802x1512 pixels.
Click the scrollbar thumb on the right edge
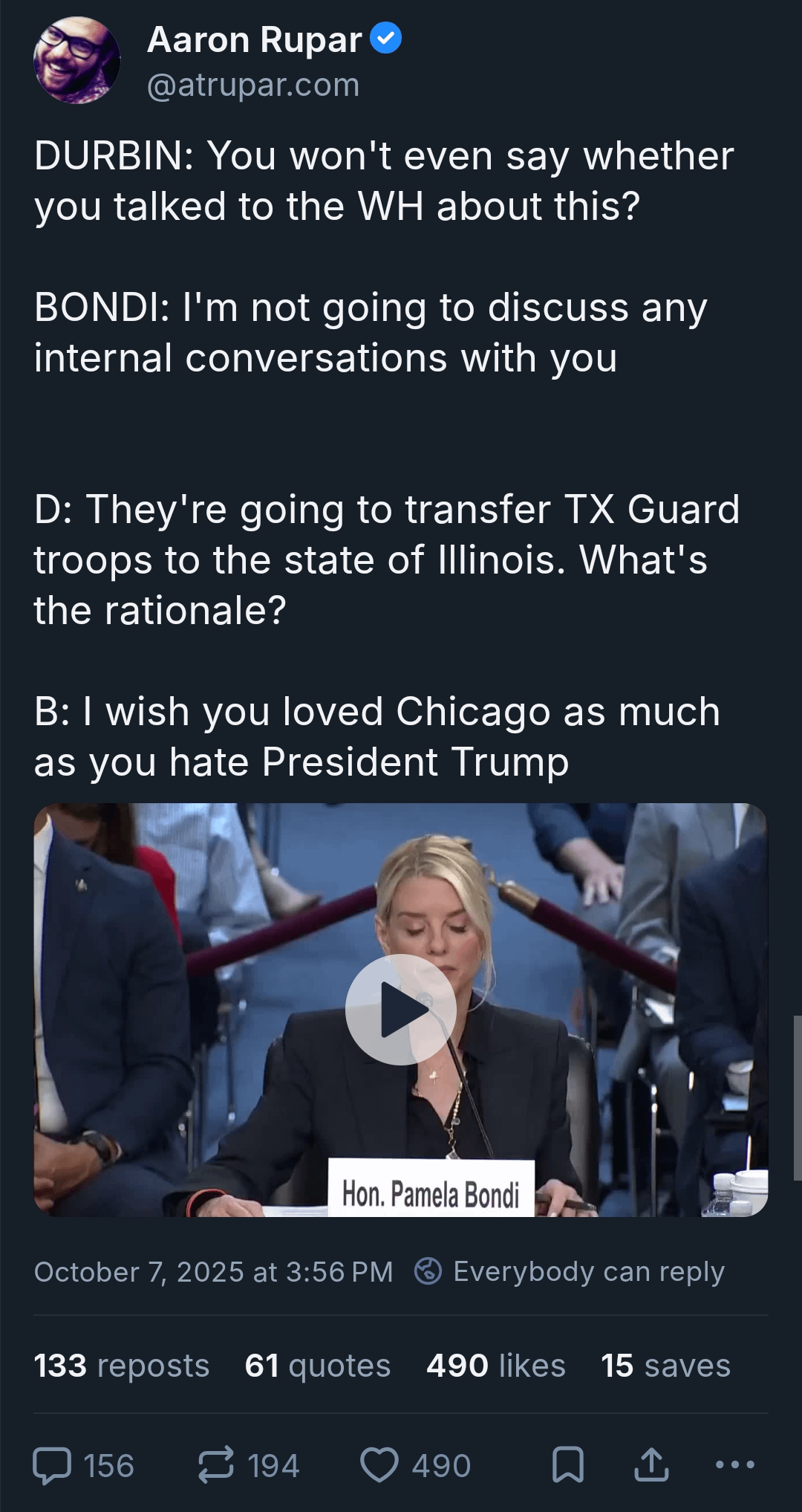797,1097
